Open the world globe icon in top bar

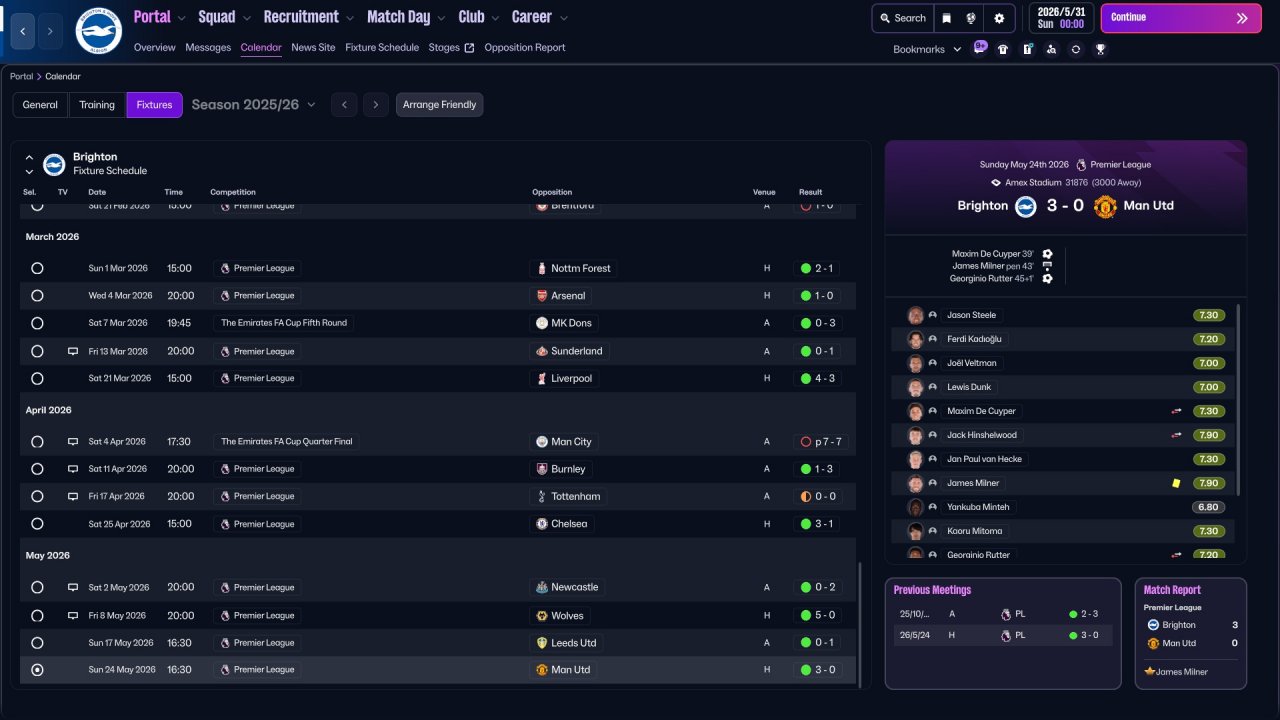(971, 18)
